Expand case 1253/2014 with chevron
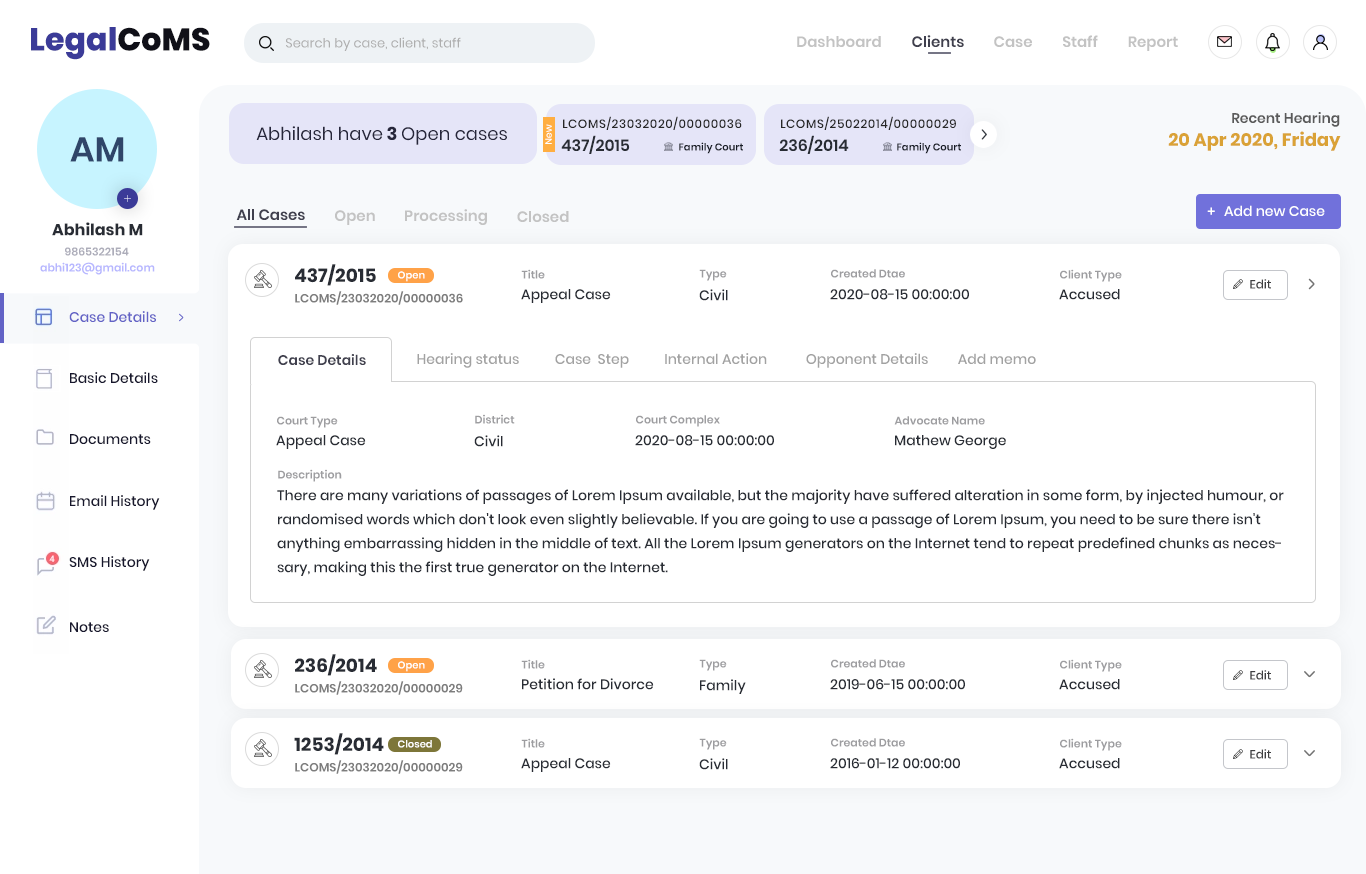 coord(1310,753)
